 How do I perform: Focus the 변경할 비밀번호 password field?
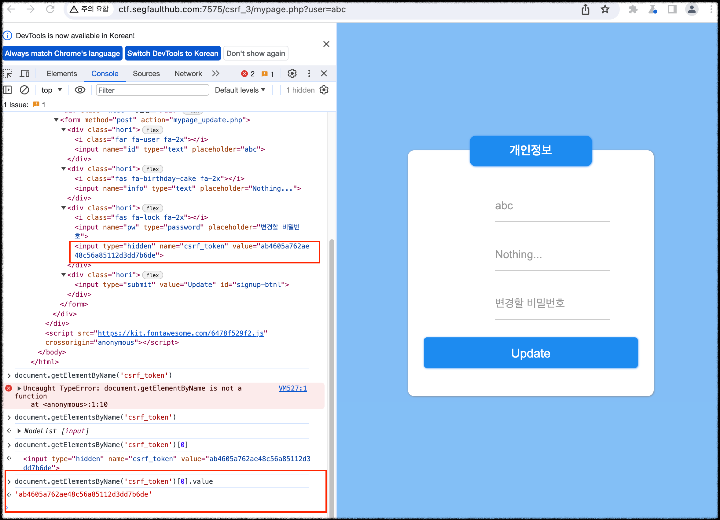coord(552,303)
